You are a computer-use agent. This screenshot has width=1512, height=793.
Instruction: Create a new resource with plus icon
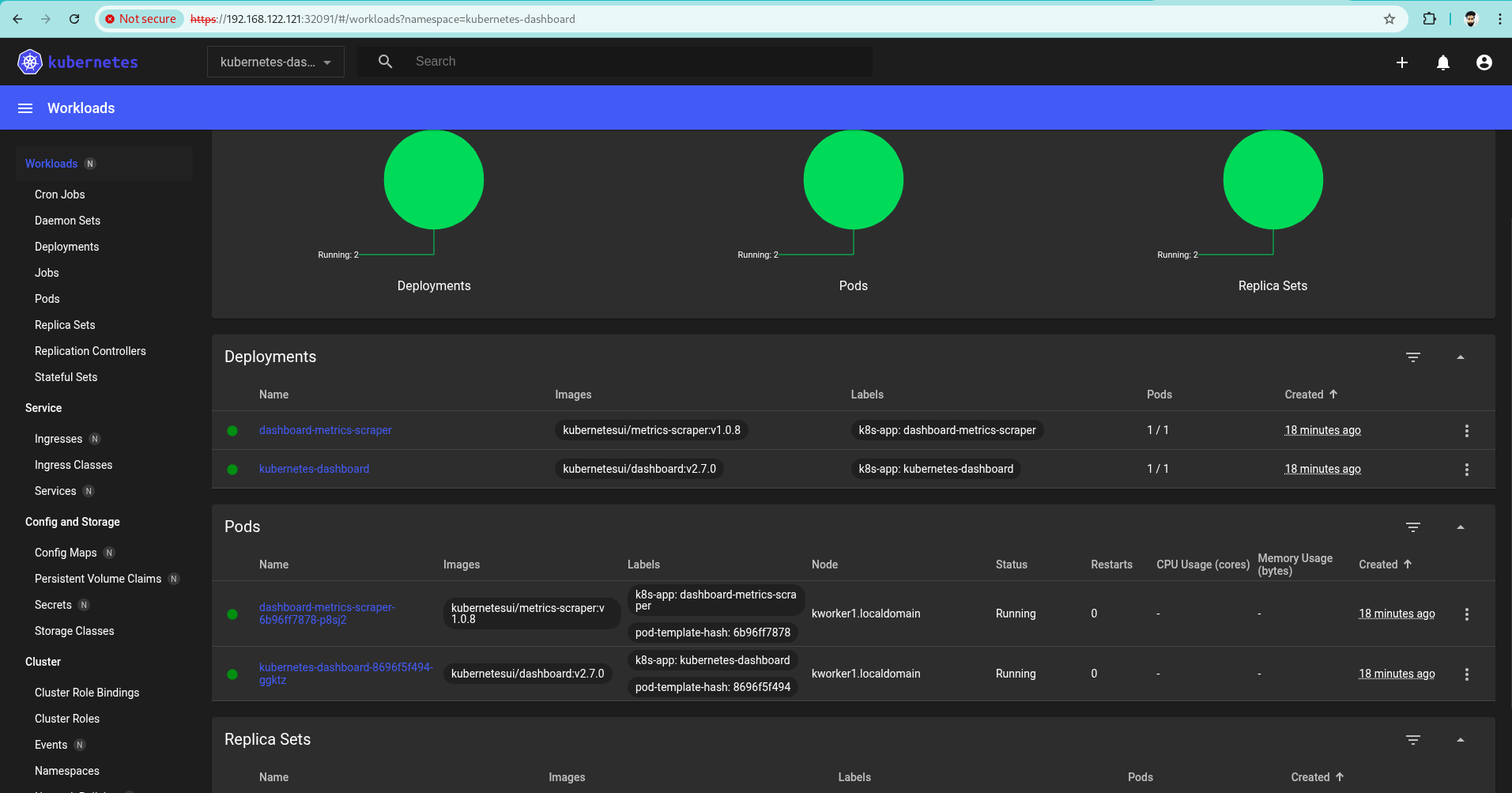[1401, 62]
